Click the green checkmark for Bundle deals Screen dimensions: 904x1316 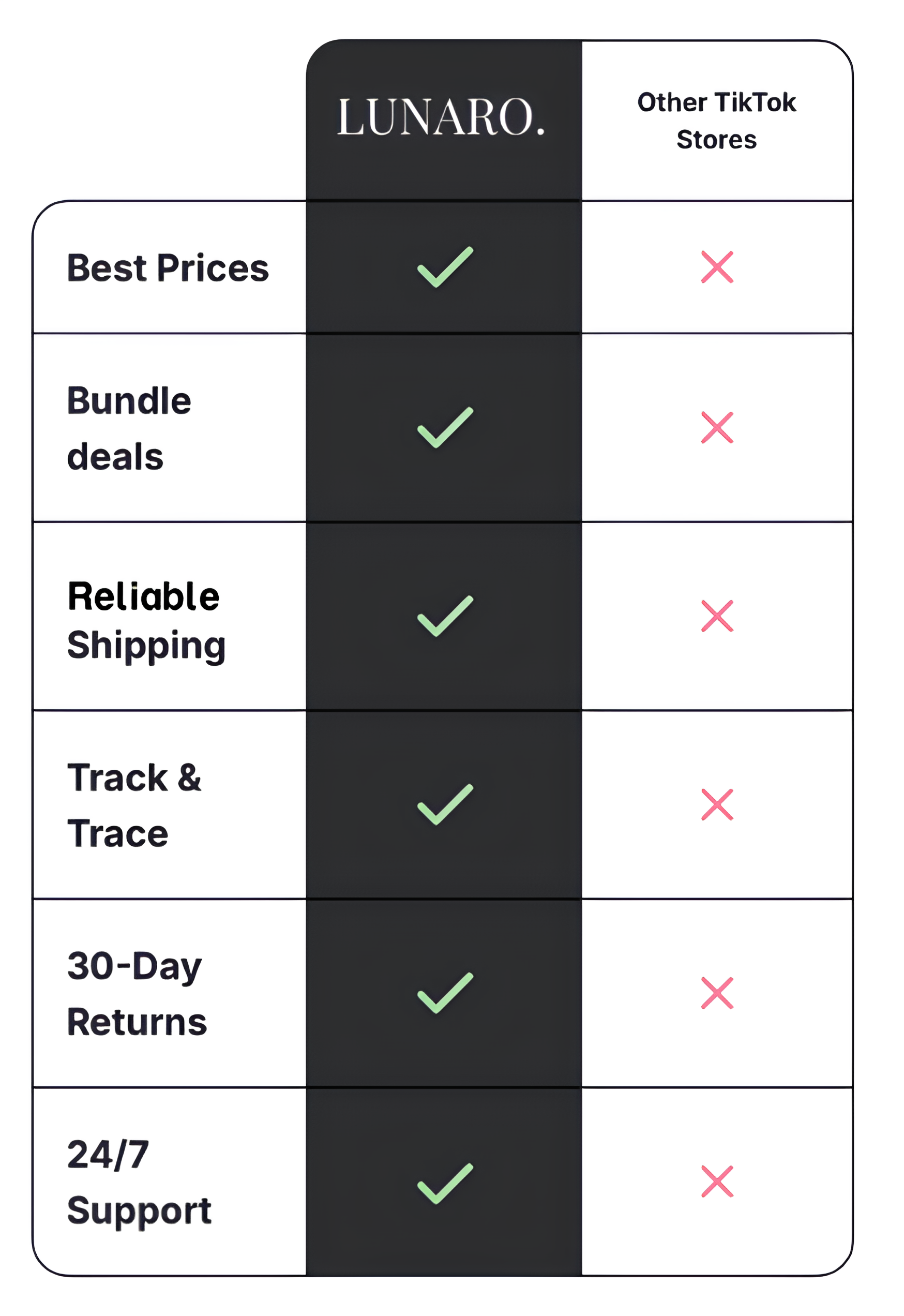(445, 428)
